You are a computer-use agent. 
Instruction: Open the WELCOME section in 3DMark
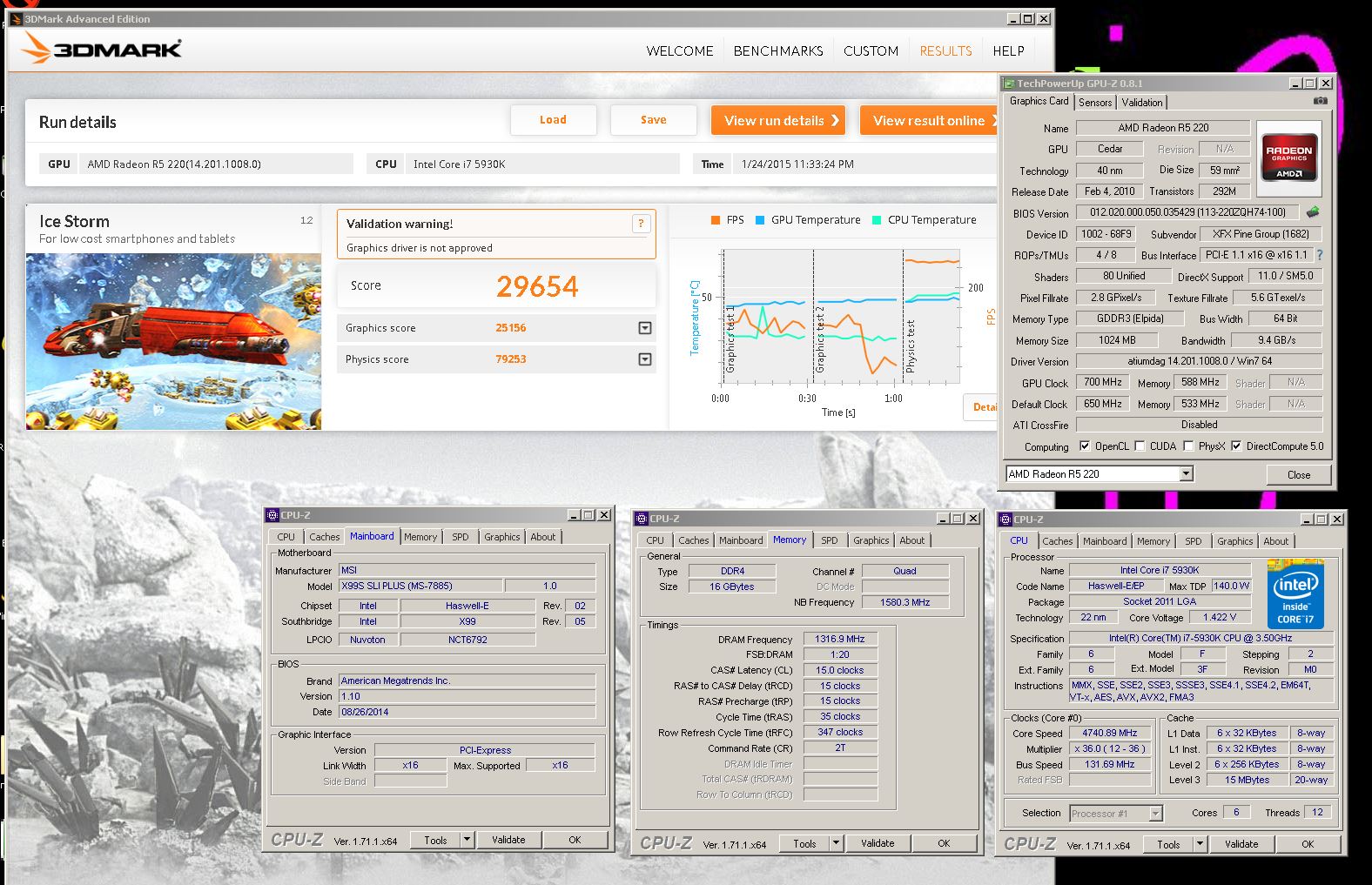pos(680,51)
